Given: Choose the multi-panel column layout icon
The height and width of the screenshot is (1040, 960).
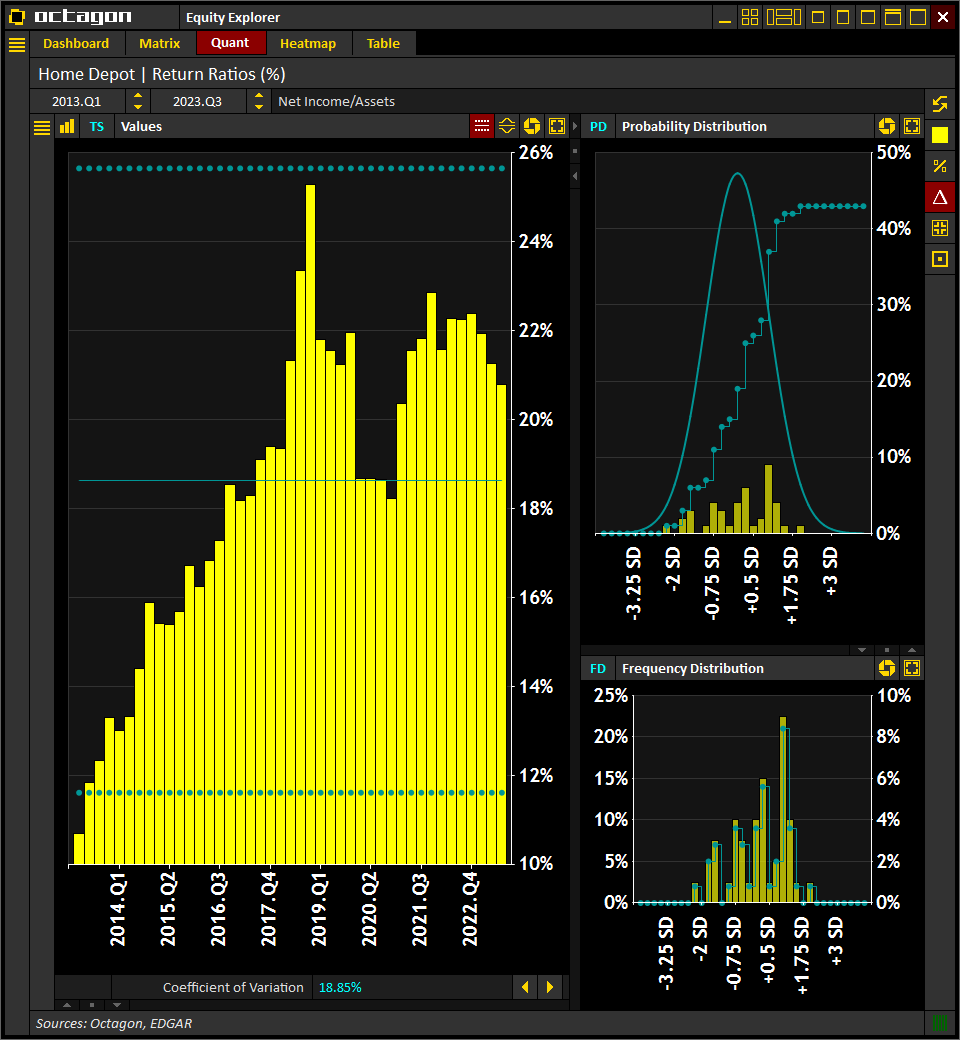Looking at the screenshot, I should (x=784, y=17).
